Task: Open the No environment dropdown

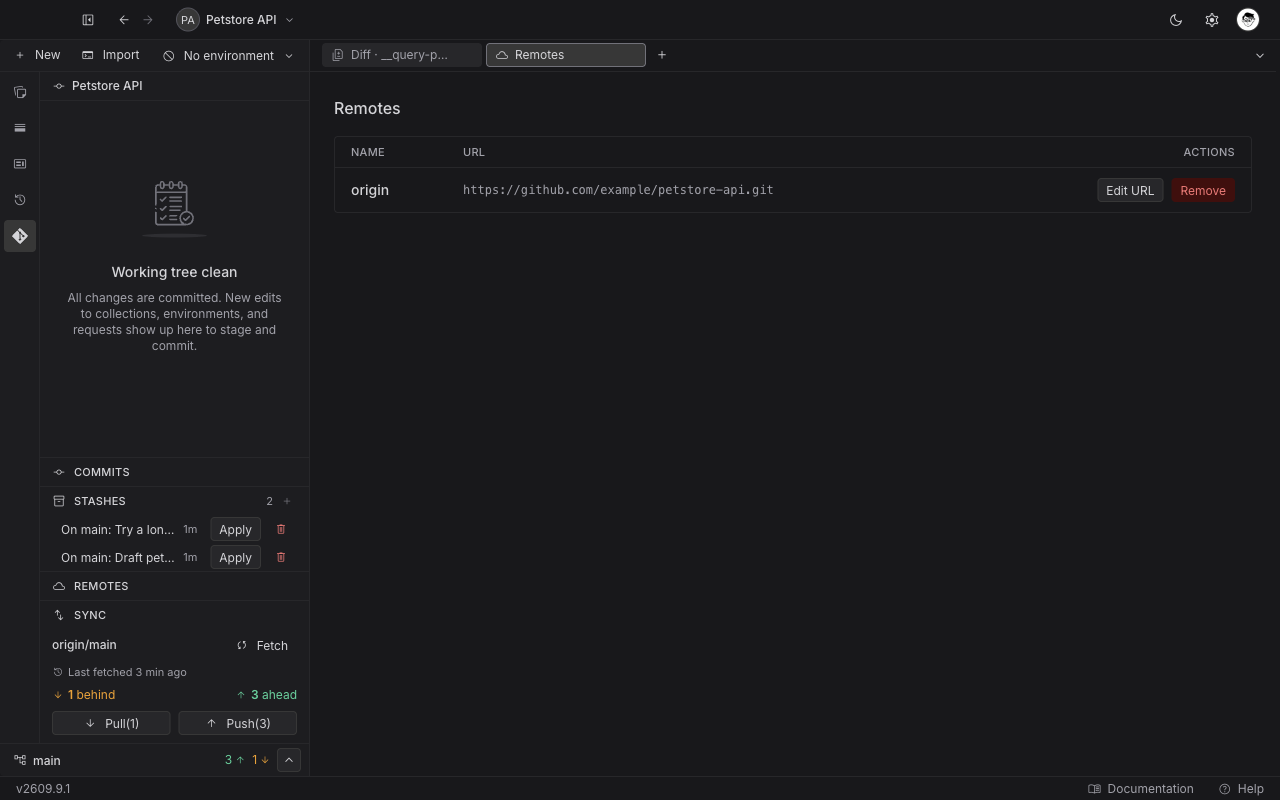Action: point(228,56)
